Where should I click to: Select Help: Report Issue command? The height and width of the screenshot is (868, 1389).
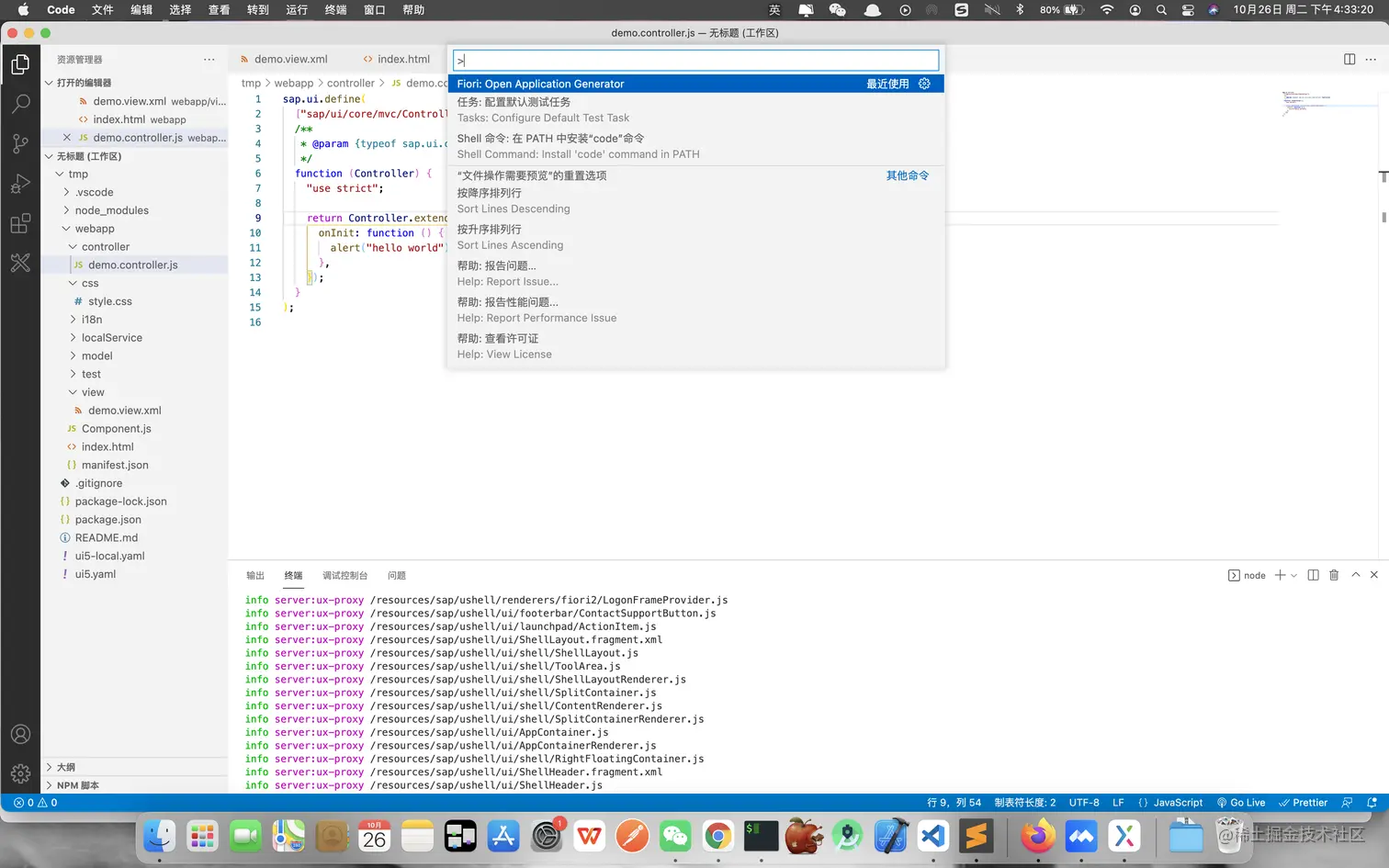pos(696,274)
